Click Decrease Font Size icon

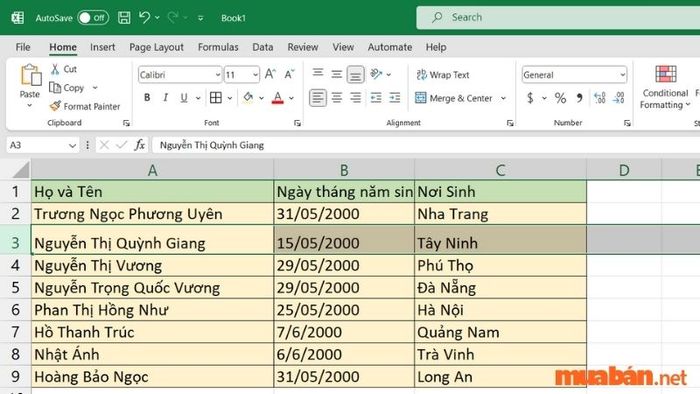[x=289, y=74]
